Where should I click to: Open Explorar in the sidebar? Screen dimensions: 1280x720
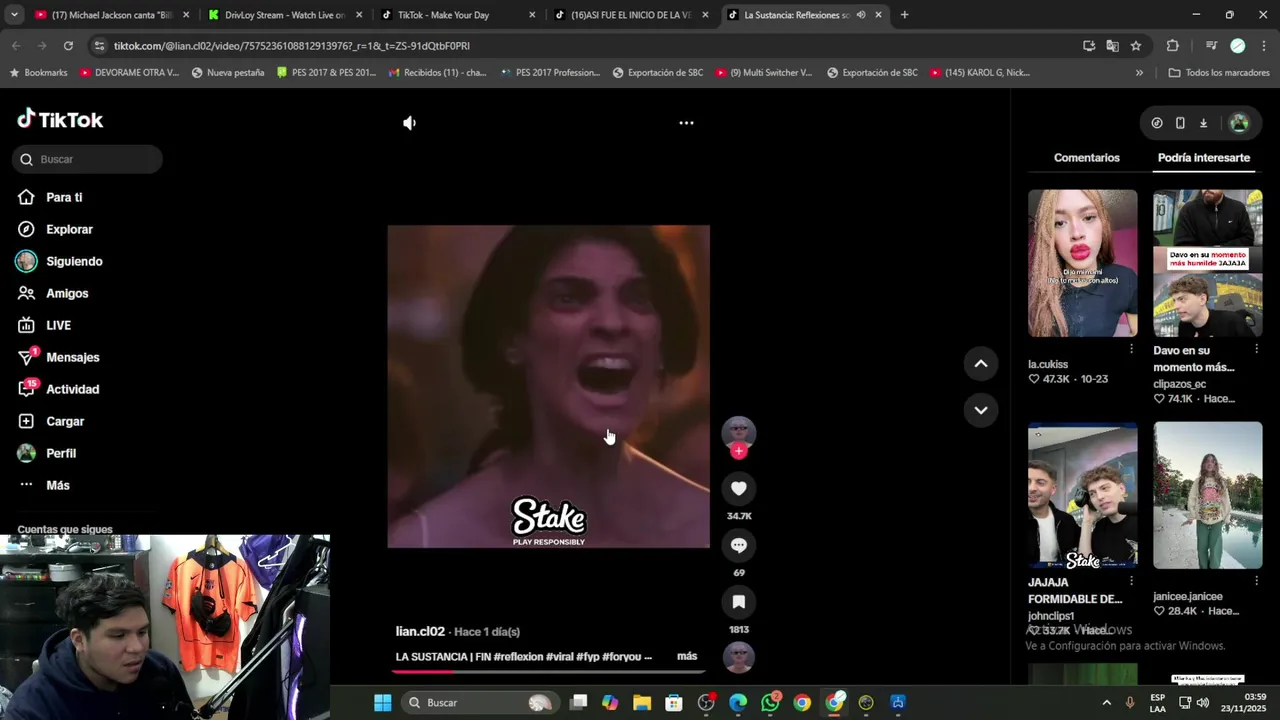[x=69, y=229]
